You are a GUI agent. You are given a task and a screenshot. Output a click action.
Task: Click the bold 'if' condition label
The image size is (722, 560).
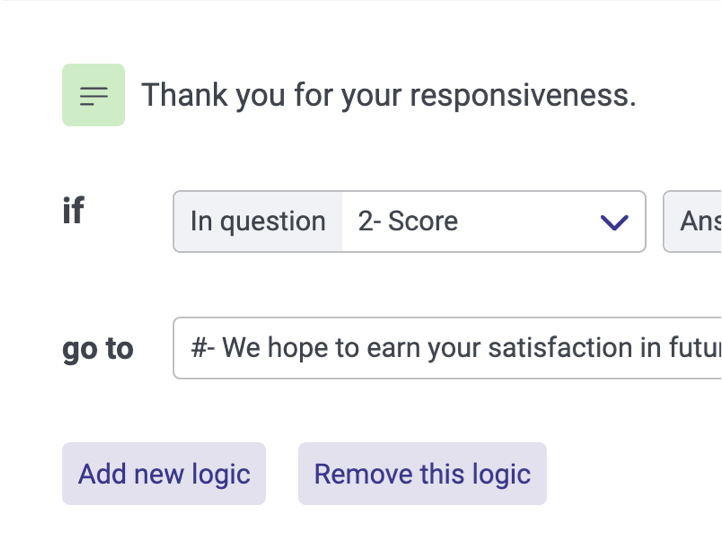[73, 211]
